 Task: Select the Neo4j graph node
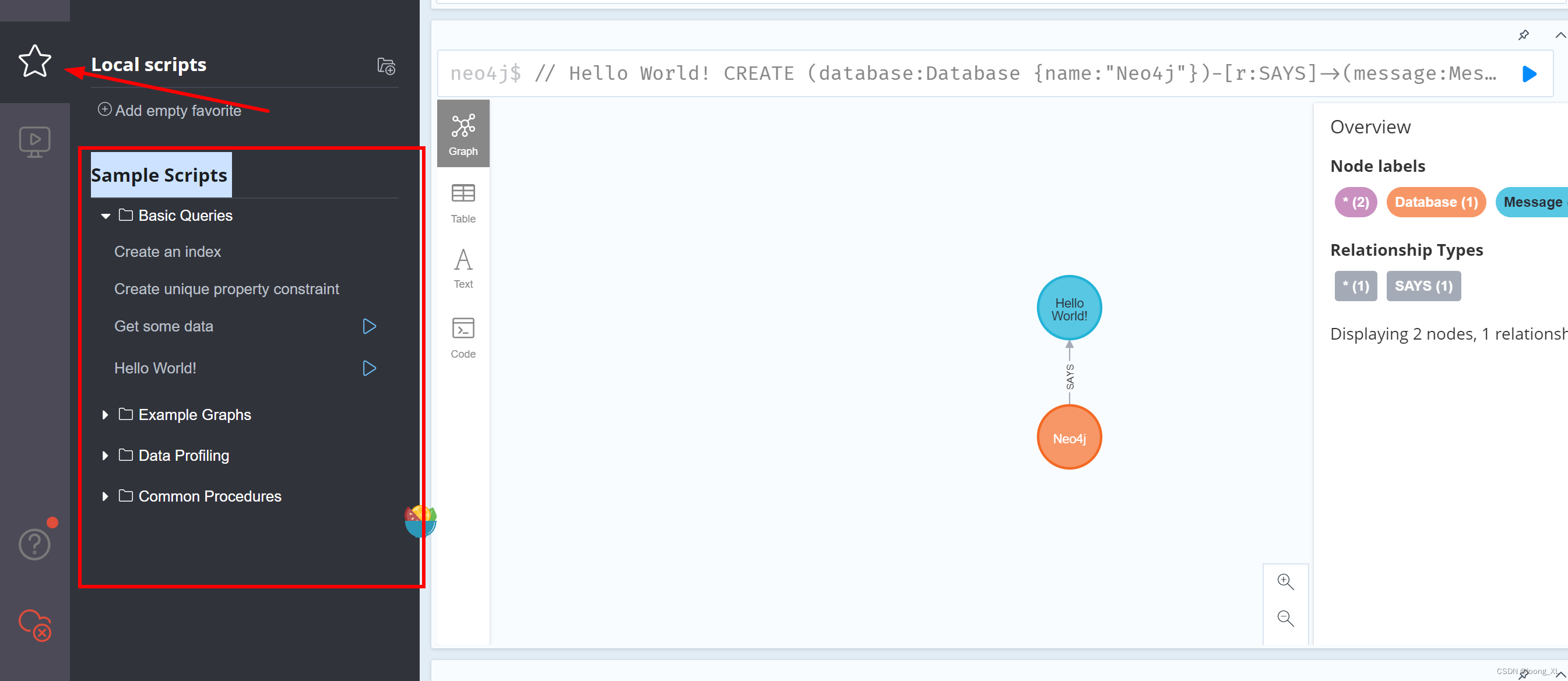(1069, 438)
